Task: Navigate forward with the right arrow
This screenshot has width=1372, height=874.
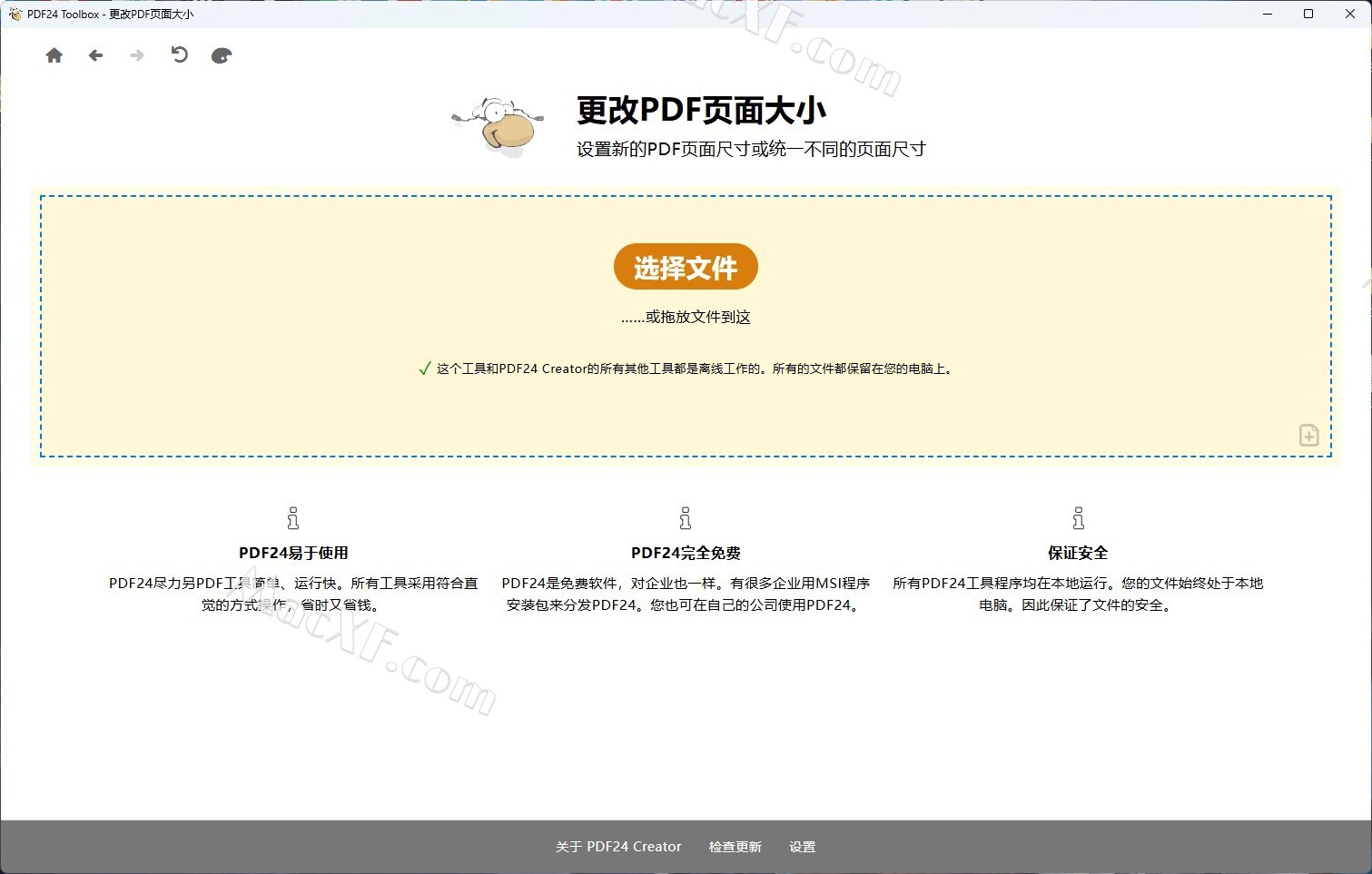Action: [137, 55]
